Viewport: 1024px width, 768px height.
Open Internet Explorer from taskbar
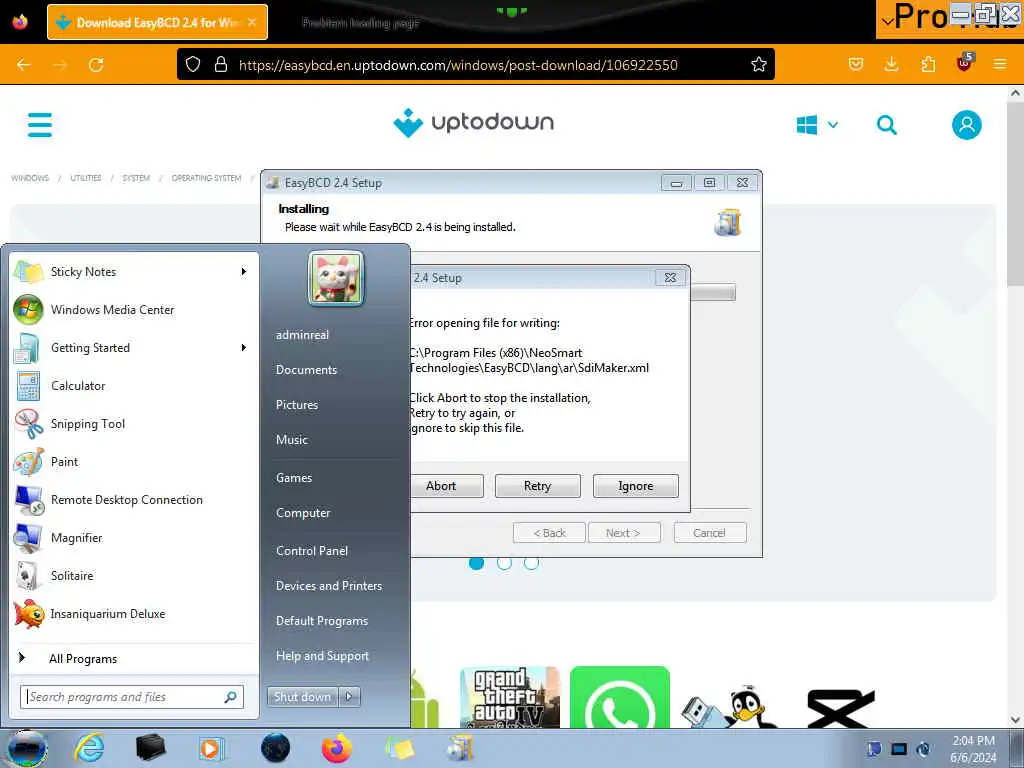89,748
